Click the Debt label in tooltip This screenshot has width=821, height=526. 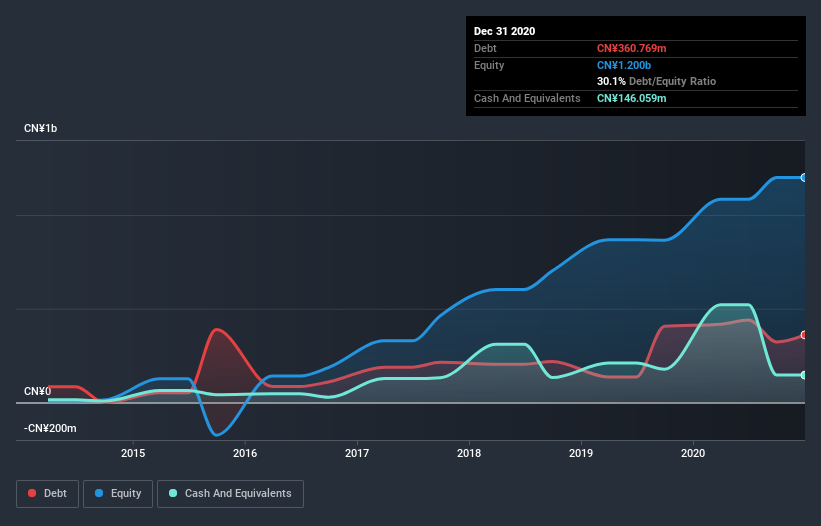click(485, 49)
